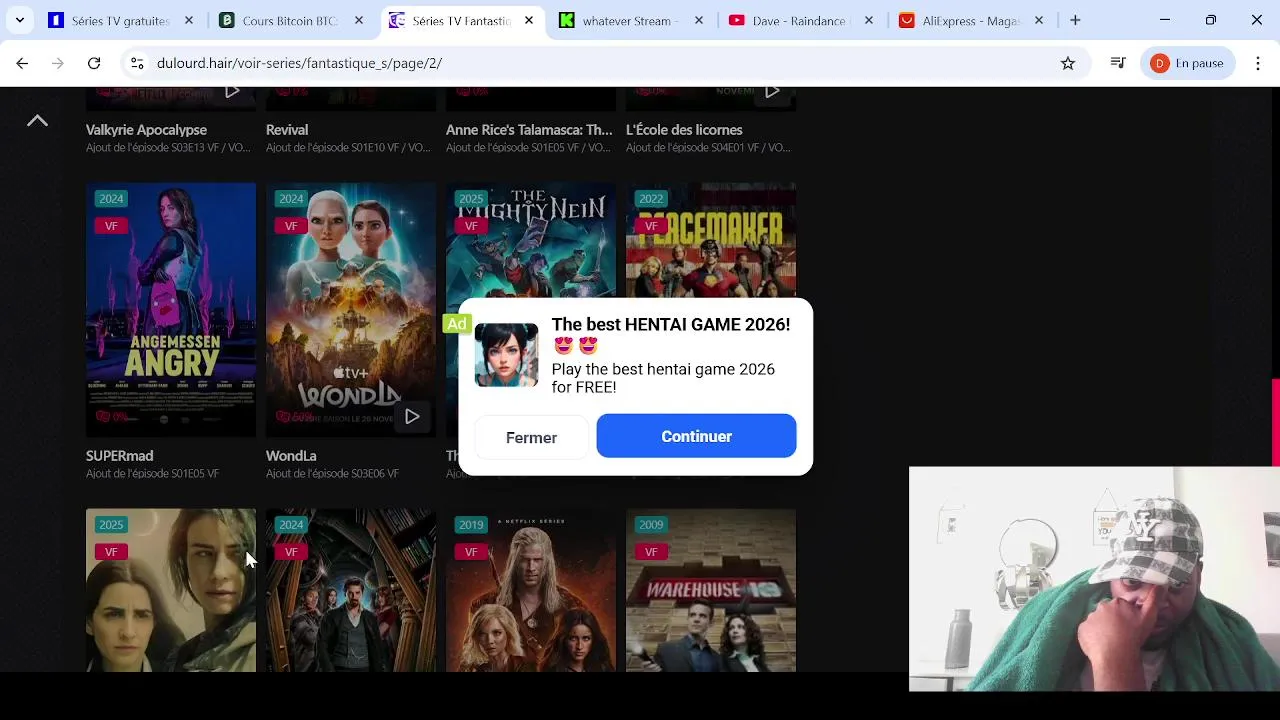This screenshot has width=1280, height=720.
Task: Switch to Séries TV gratuites tab
Action: point(120,20)
